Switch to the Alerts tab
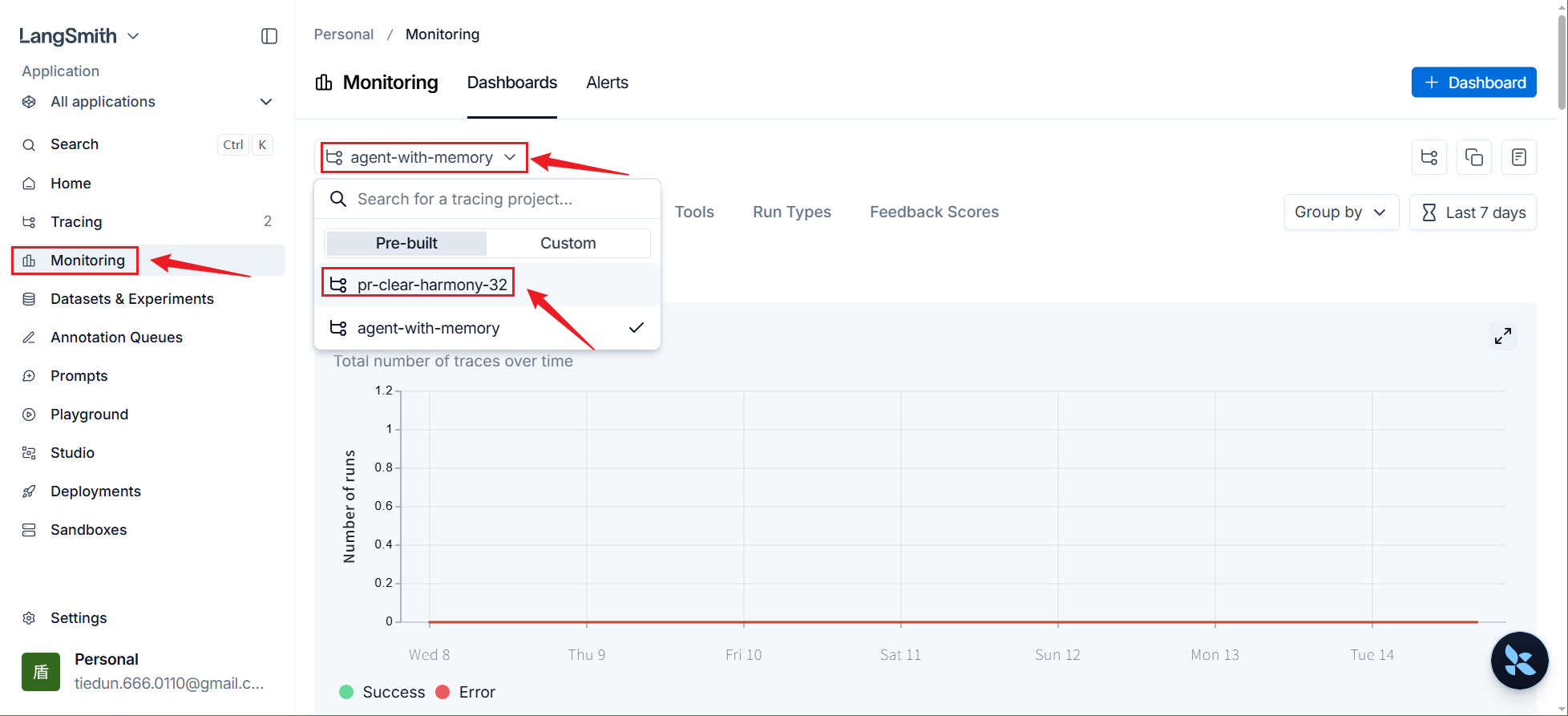The height and width of the screenshot is (716, 1568). [607, 83]
